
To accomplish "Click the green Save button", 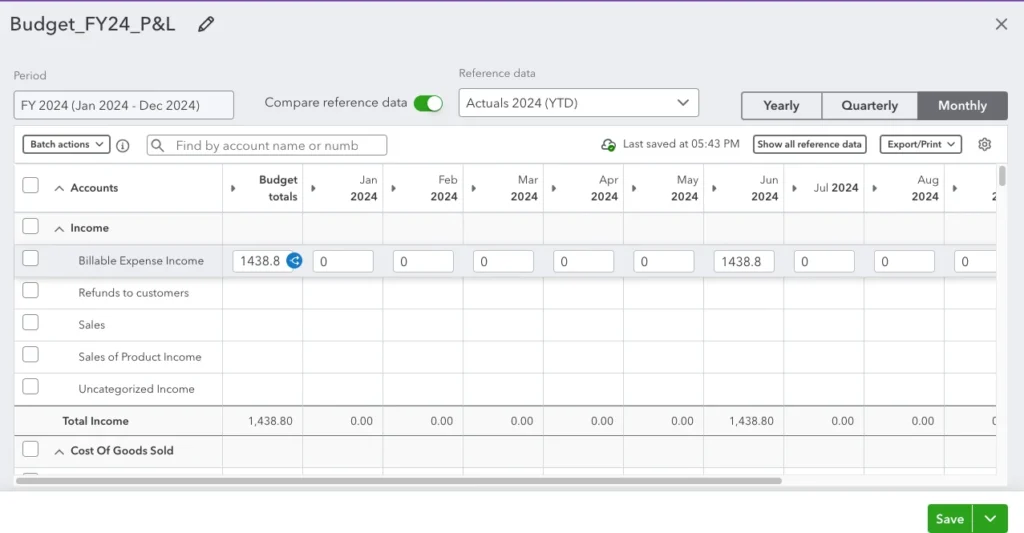I will click(949, 518).
